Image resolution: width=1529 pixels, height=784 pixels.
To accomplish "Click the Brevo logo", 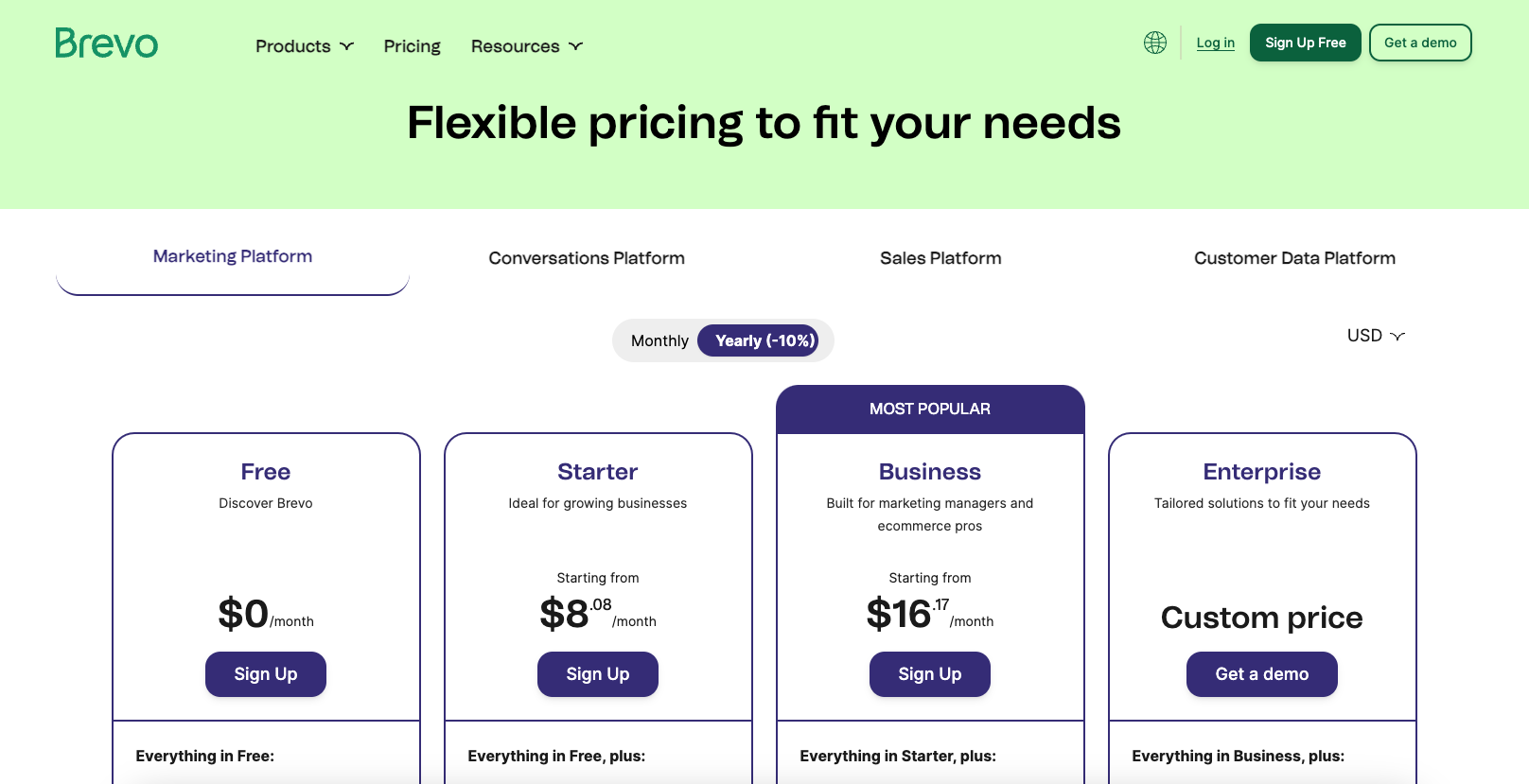I will pos(106,44).
